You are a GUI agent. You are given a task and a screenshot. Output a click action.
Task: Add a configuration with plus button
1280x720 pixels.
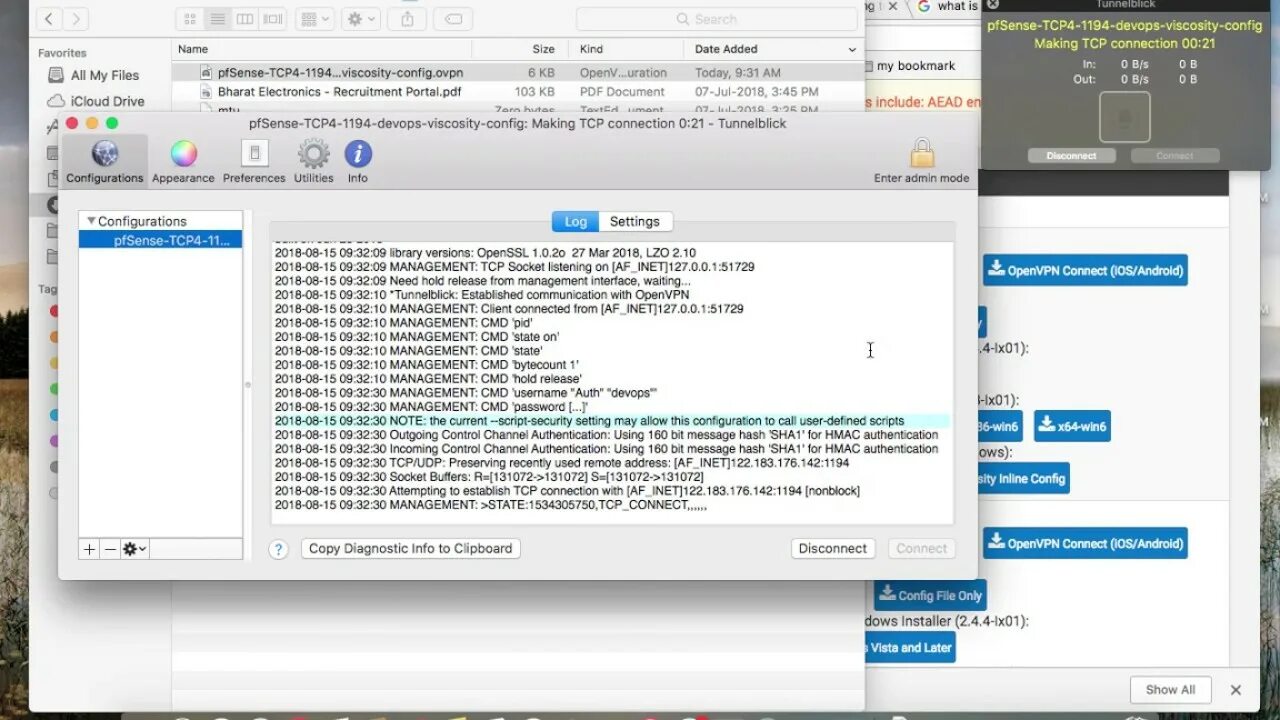coord(89,549)
